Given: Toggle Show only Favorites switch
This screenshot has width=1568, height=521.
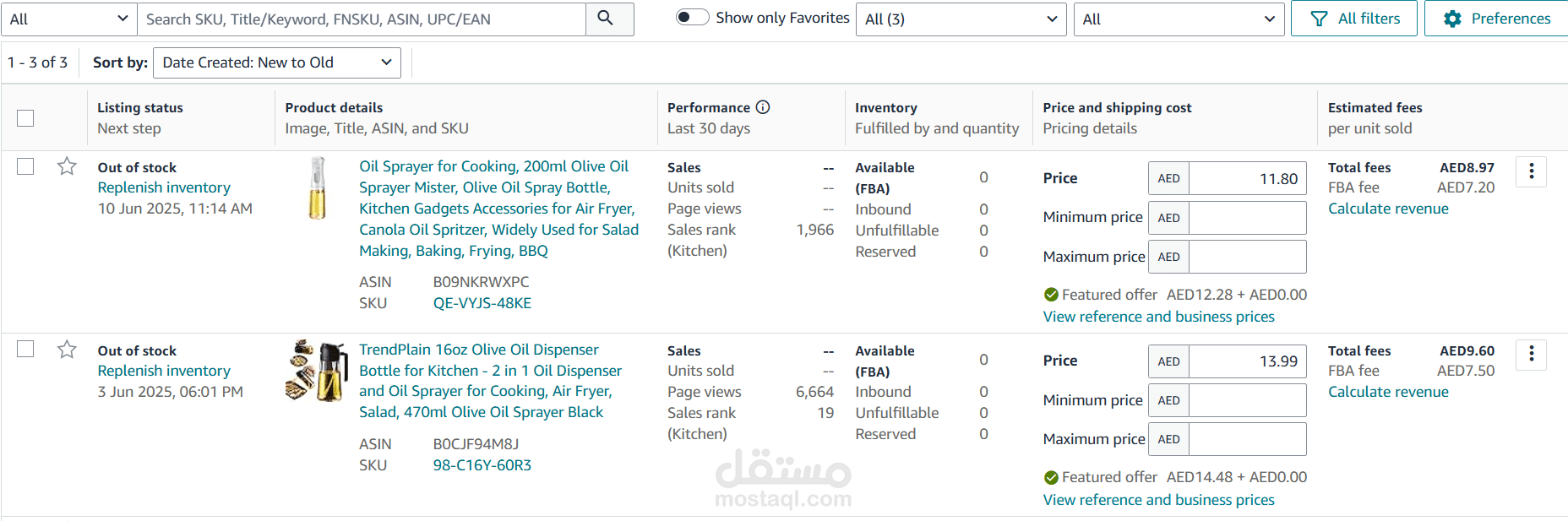Looking at the screenshot, I should pos(693,18).
